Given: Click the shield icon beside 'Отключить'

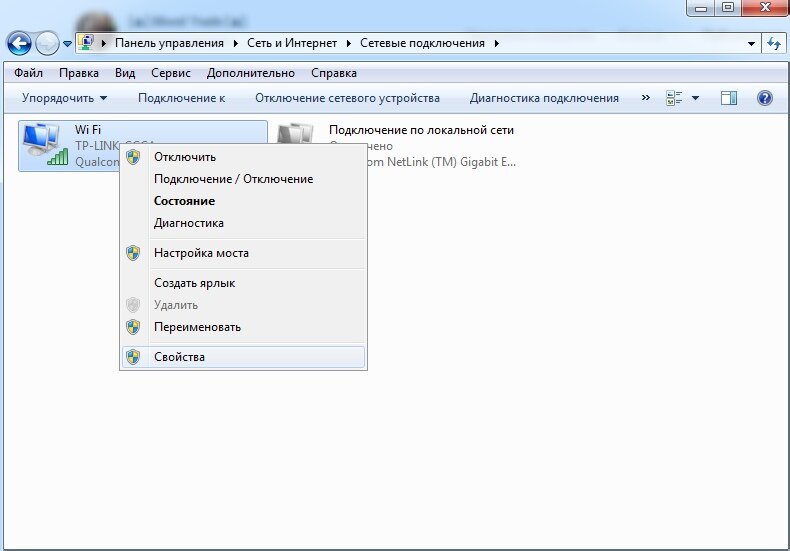Looking at the screenshot, I should [133, 157].
